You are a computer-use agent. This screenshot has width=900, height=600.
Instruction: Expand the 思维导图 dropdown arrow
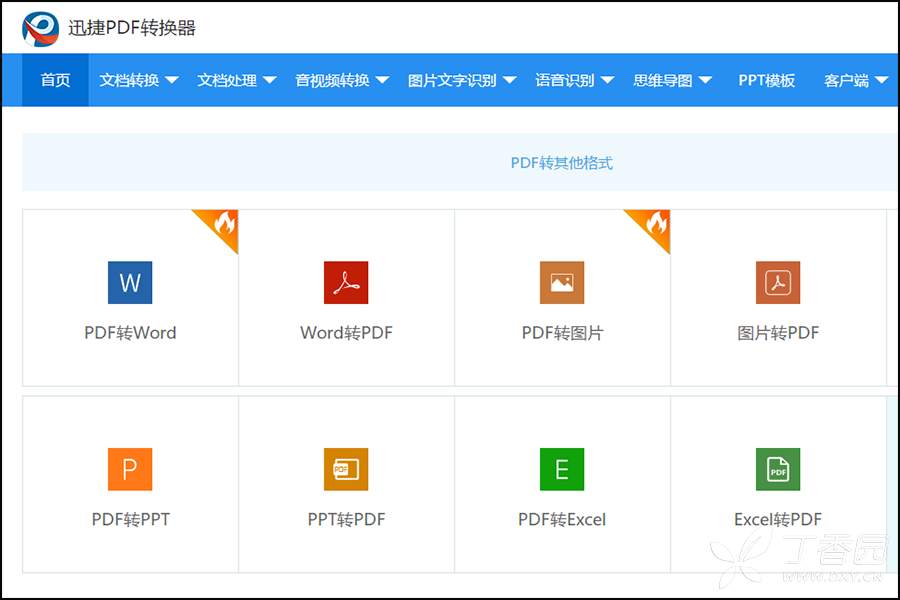(x=705, y=80)
